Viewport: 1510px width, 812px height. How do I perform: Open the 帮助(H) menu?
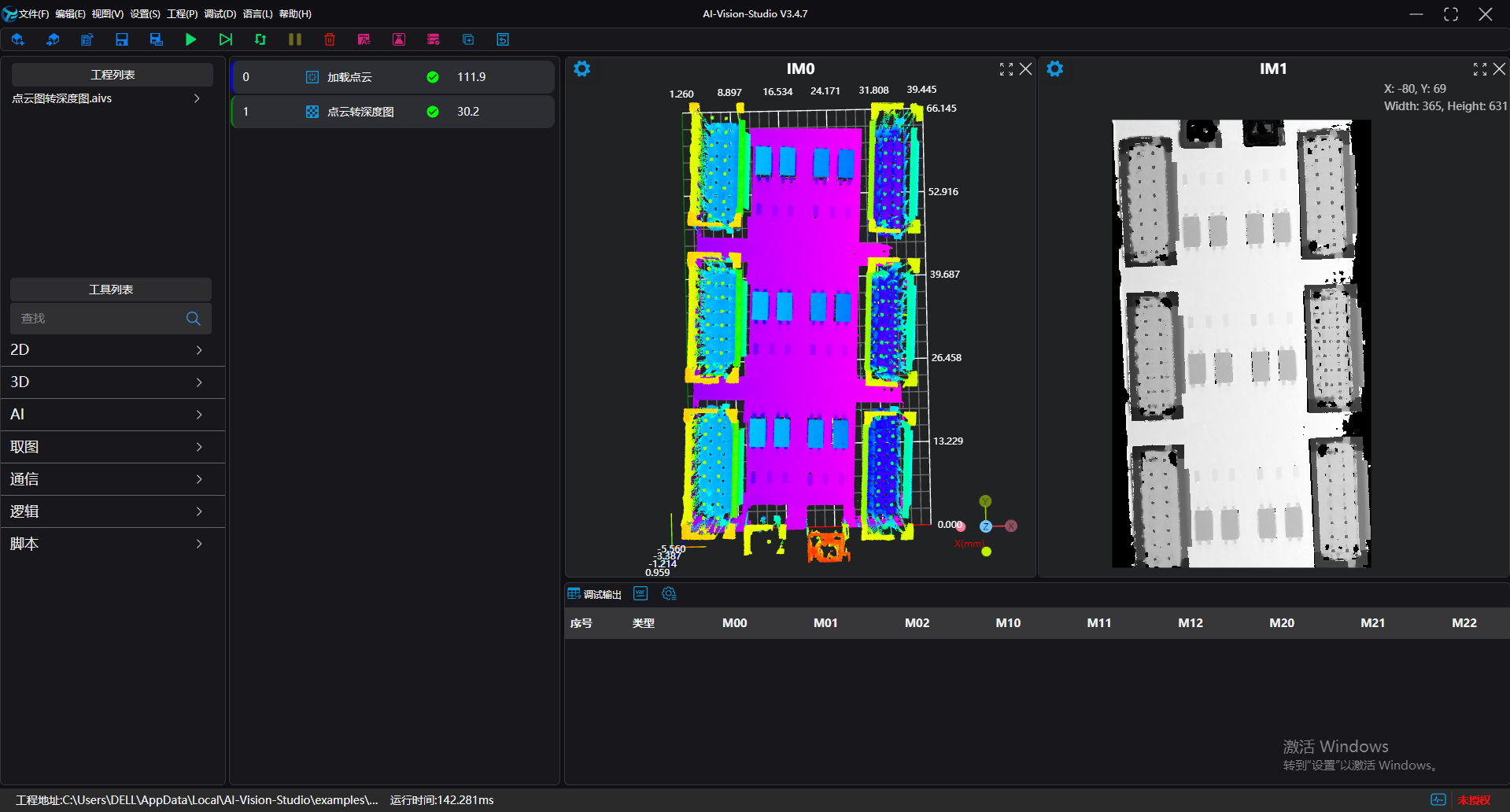click(295, 14)
